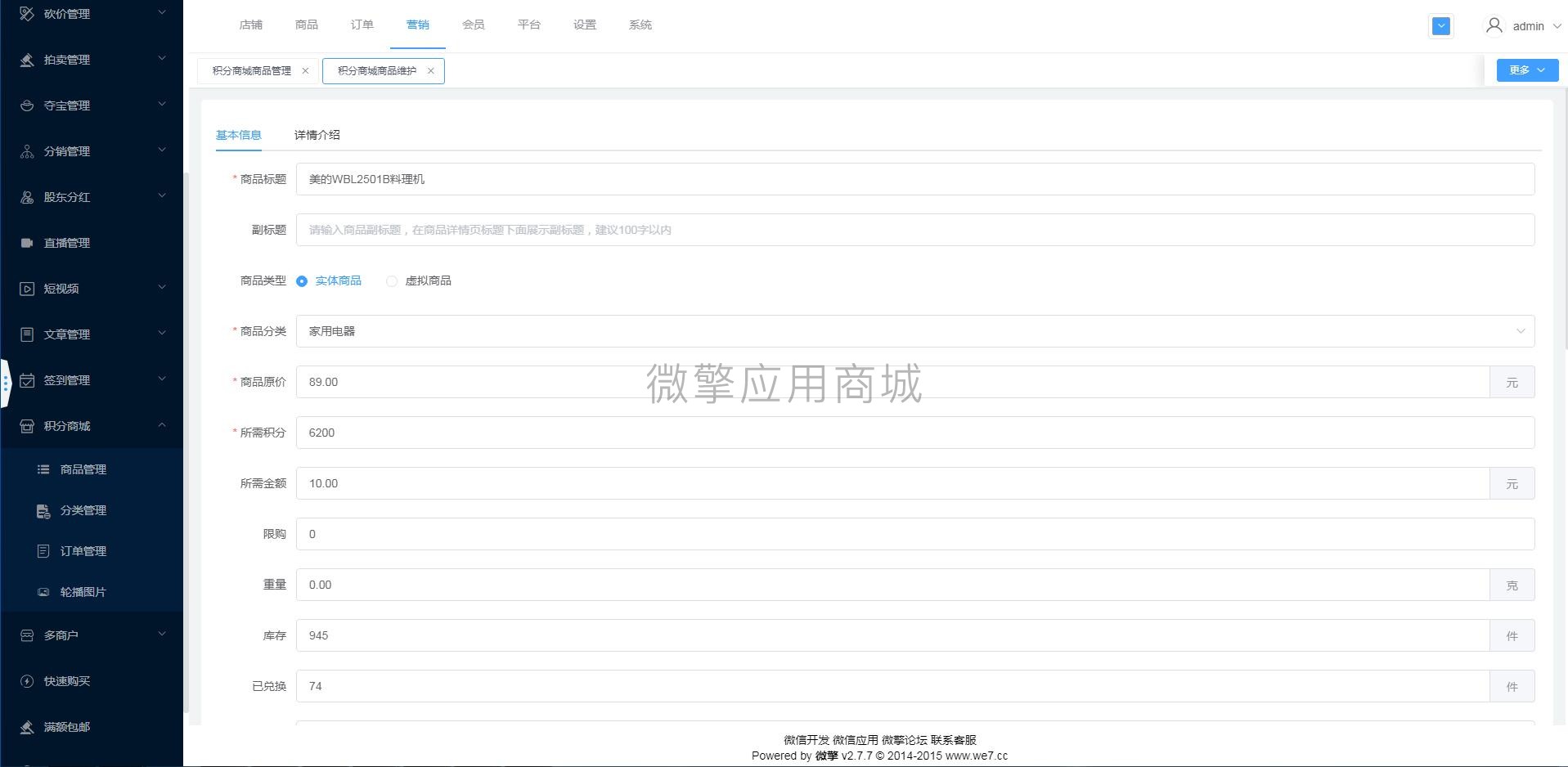Viewport: 1568px width, 767px height.
Task: Click the 分类管理 icon in submenu
Action: pyautogui.click(x=43, y=510)
